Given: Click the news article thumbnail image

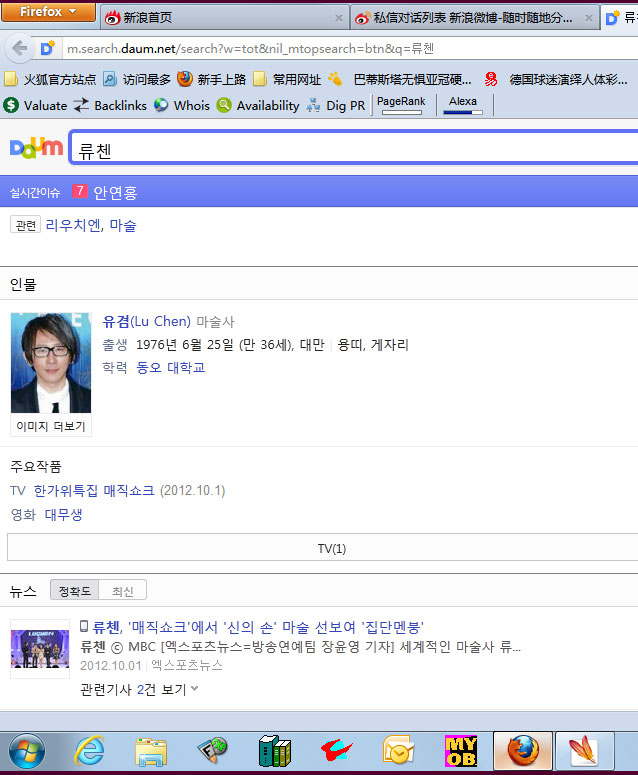Looking at the screenshot, I should click(40, 648).
